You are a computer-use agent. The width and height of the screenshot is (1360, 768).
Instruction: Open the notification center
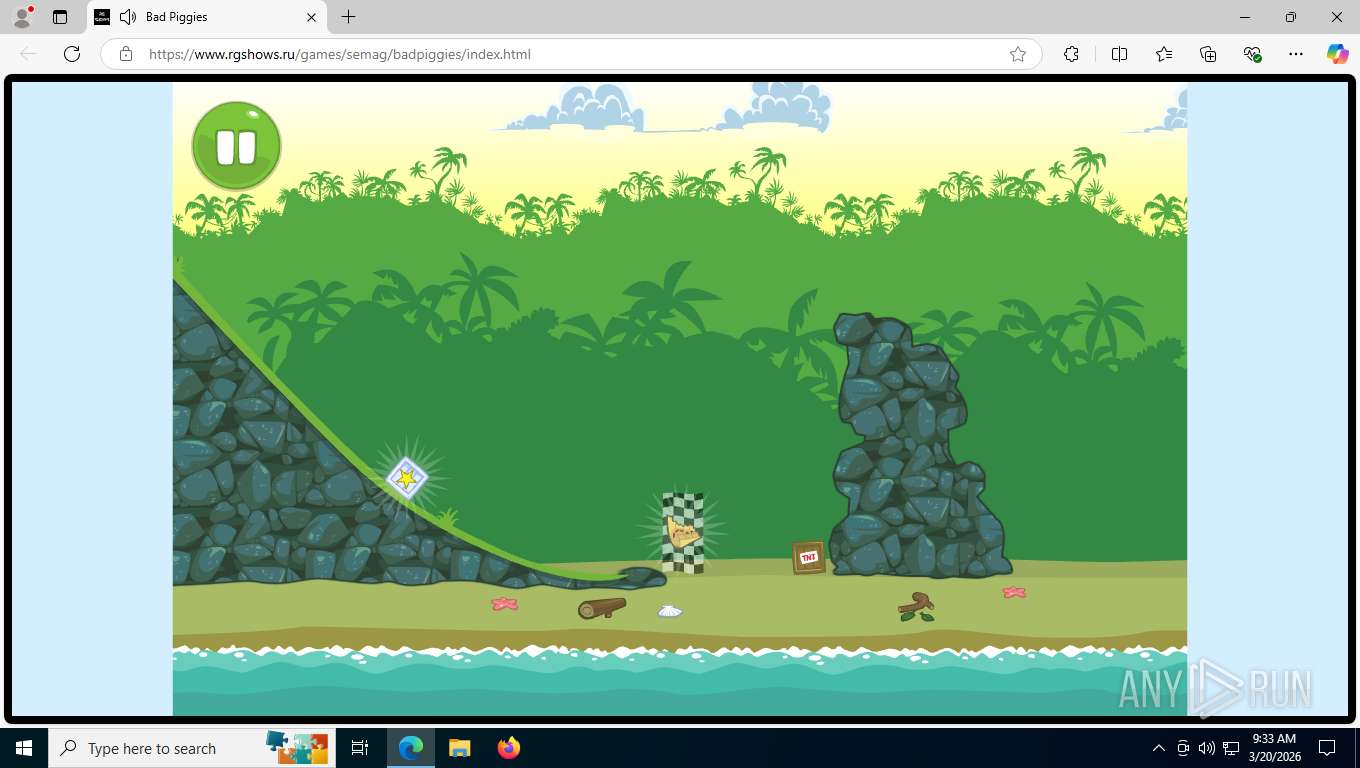coord(1327,748)
